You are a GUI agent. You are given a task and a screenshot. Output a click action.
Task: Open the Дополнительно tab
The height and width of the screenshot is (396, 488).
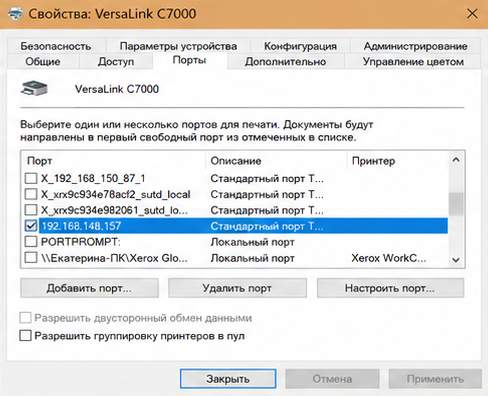(x=285, y=62)
